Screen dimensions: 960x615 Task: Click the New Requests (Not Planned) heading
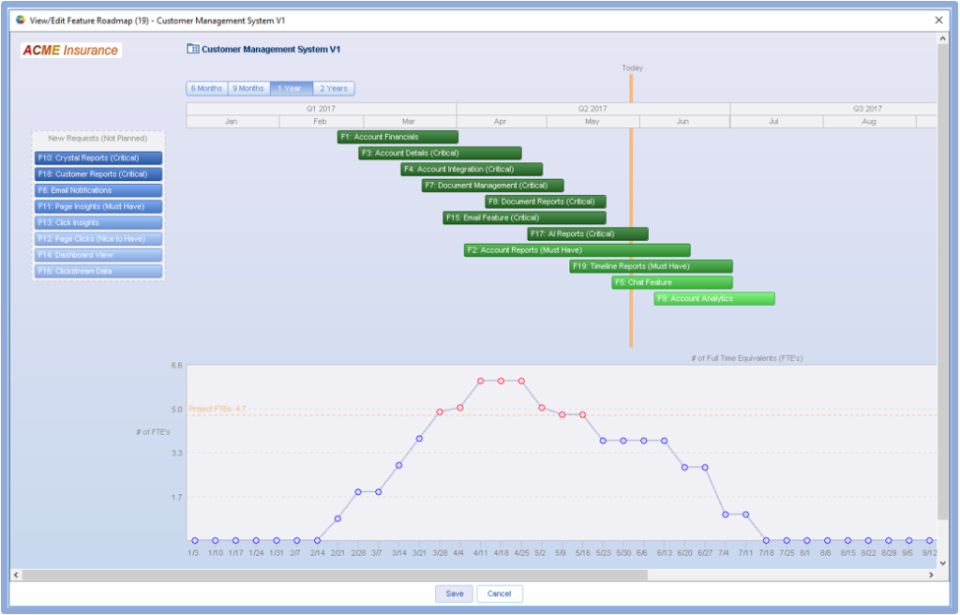(98, 138)
